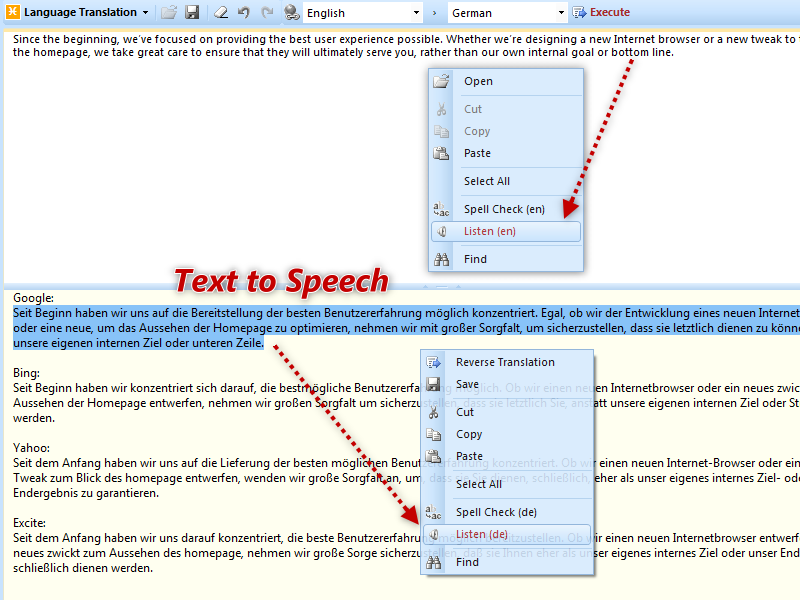Click the "Excite:" heading in results
The image size is (800, 600).
point(30,523)
